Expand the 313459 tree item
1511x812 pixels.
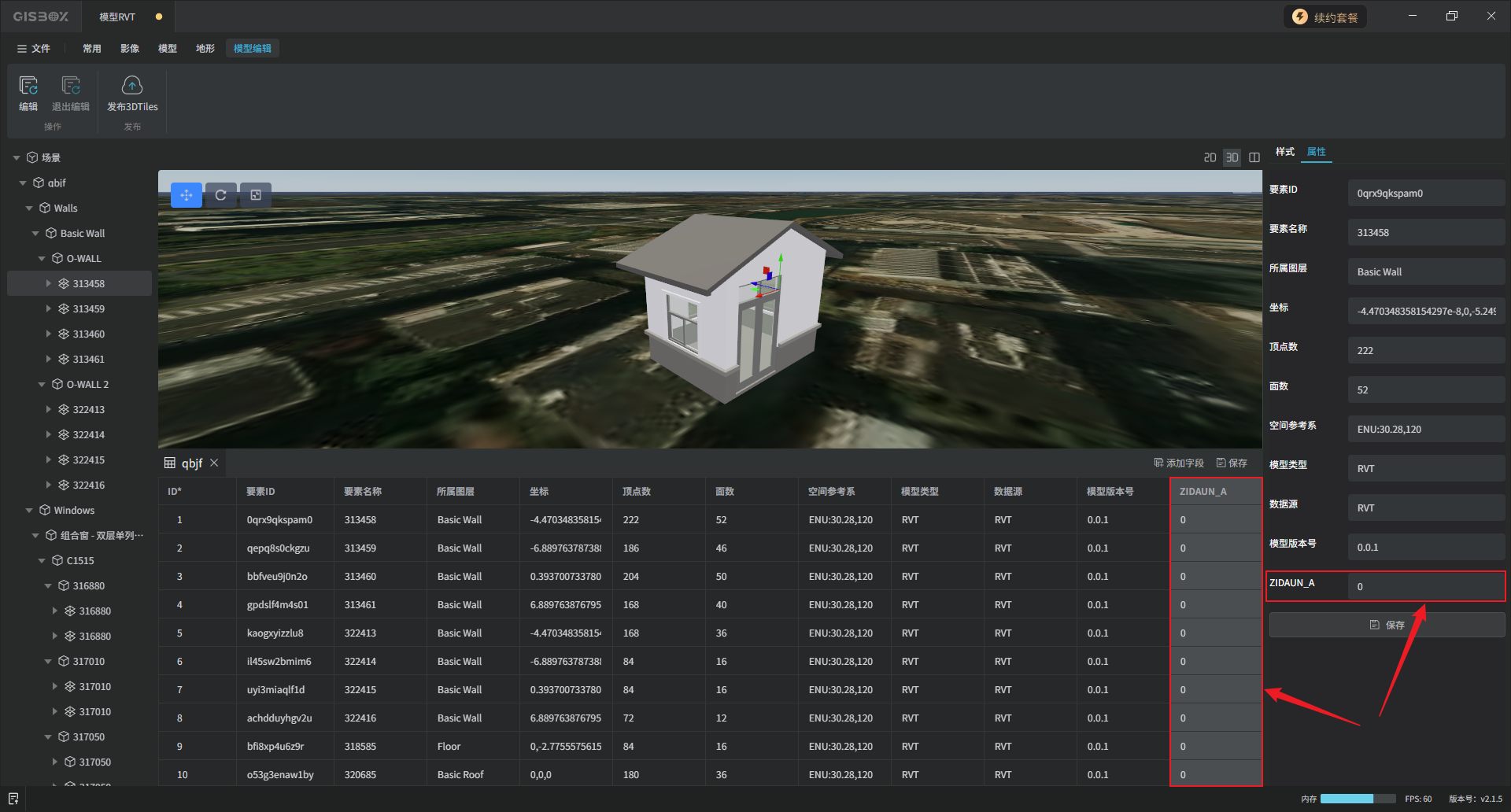[x=48, y=309]
